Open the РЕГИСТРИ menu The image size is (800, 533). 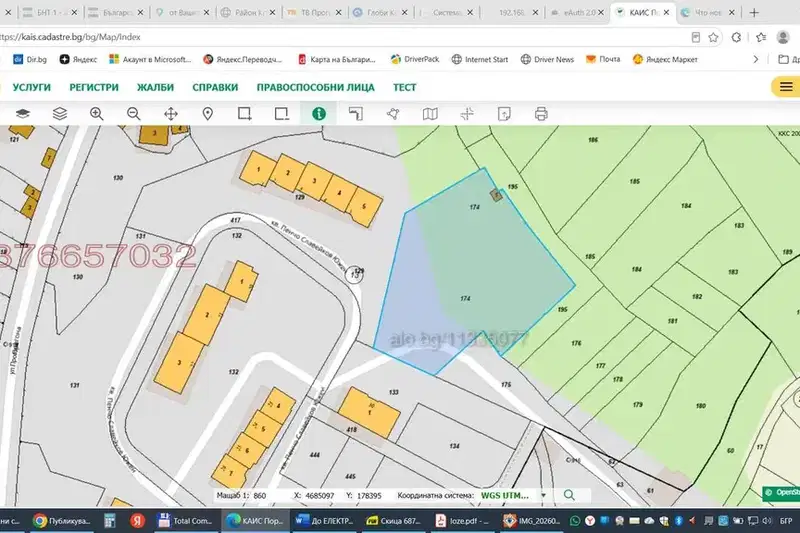click(x=94, y=87)
